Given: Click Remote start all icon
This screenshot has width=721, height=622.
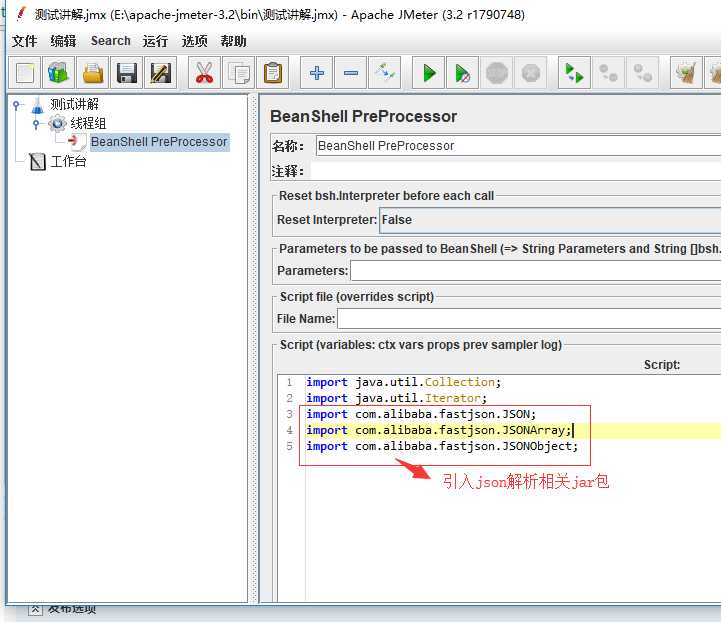Looking at the screenshot, I should (x=574, y=73).
